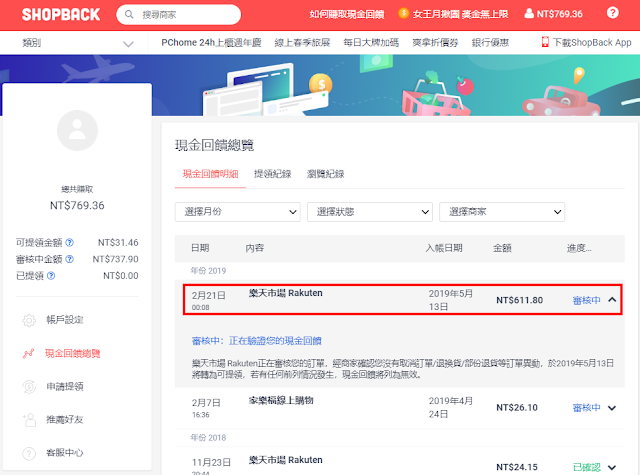Collapse the 2月21日 Rakuten row chevron
The width and height of the screenshot is (640, 475).
(612, 300)
